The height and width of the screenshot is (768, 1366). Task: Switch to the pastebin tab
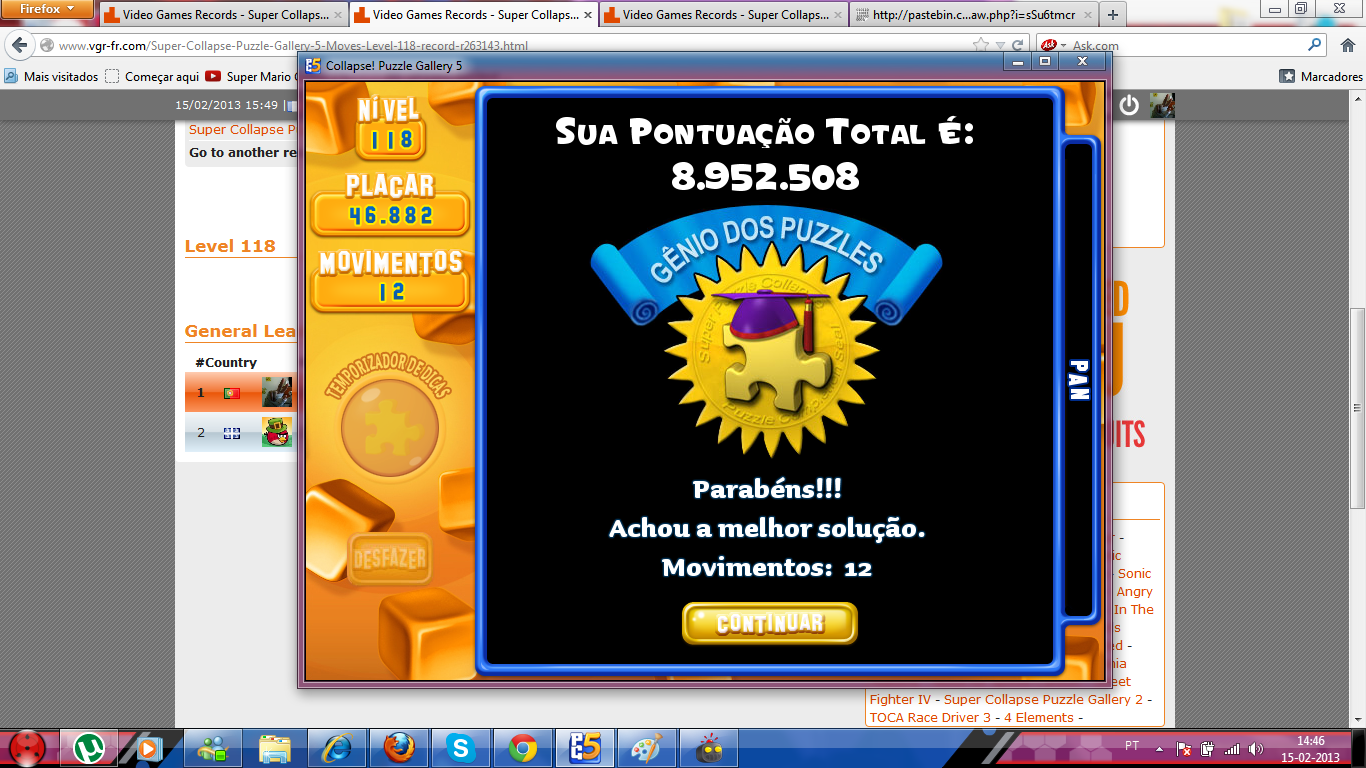pyautogui.click(x=973, y=15)
